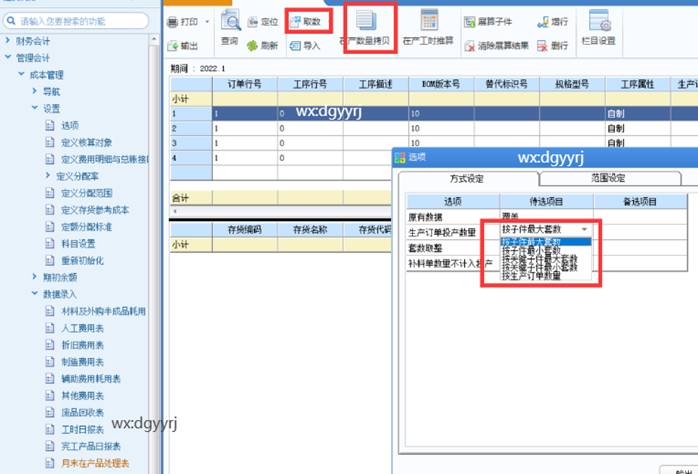Collapse the 数据录入 tree node

[x=34, y=294]
